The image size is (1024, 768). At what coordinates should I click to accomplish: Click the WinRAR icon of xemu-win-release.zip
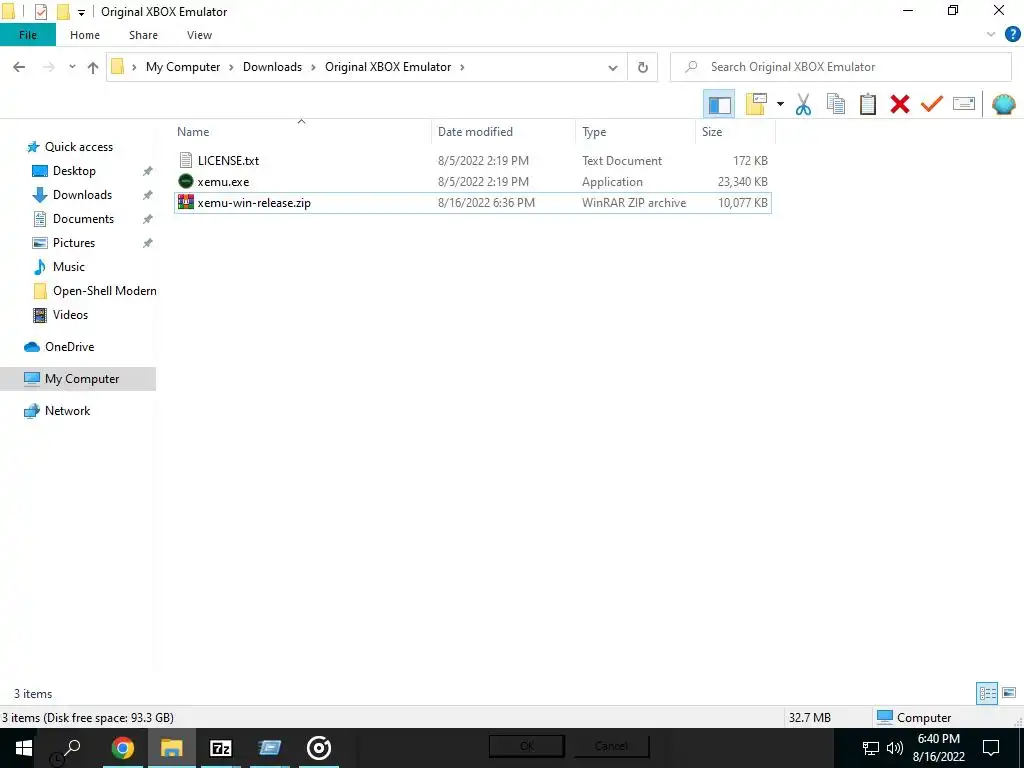[x=185, y=202]
